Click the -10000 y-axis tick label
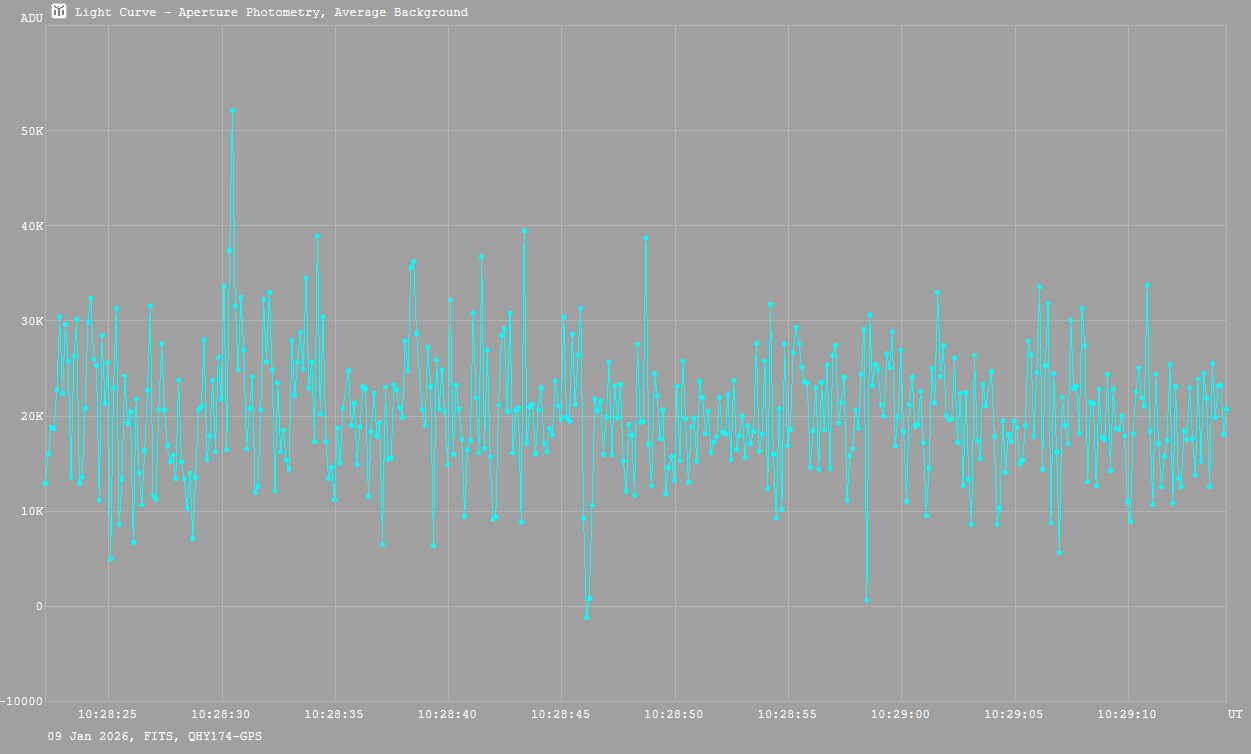Viewport: 1251px width, 754px height. tap(22, 701)
